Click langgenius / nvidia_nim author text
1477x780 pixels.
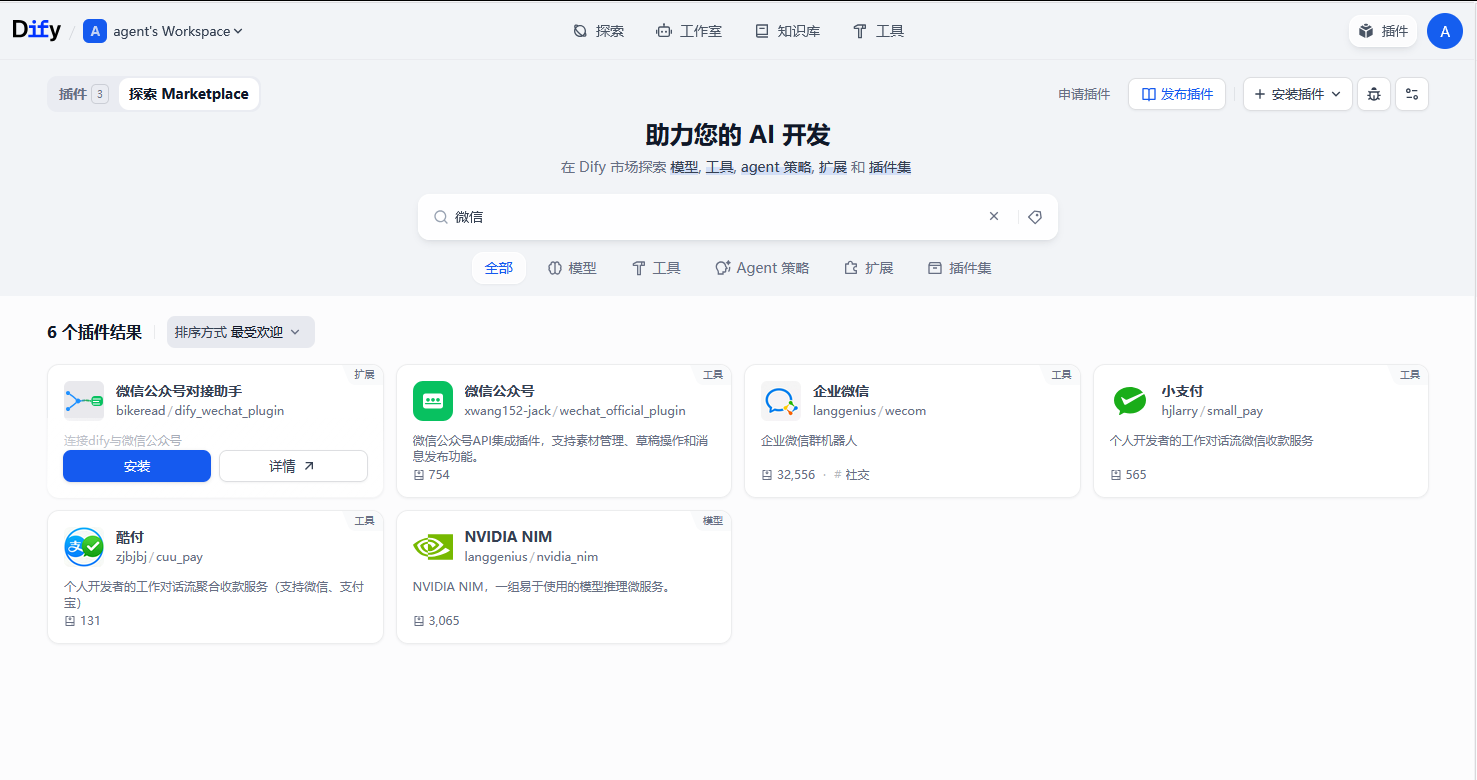tap(531, 557)
